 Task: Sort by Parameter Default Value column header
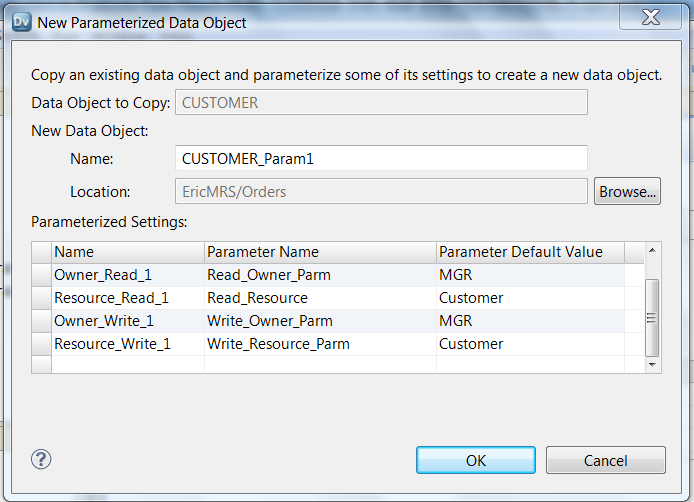530,252
